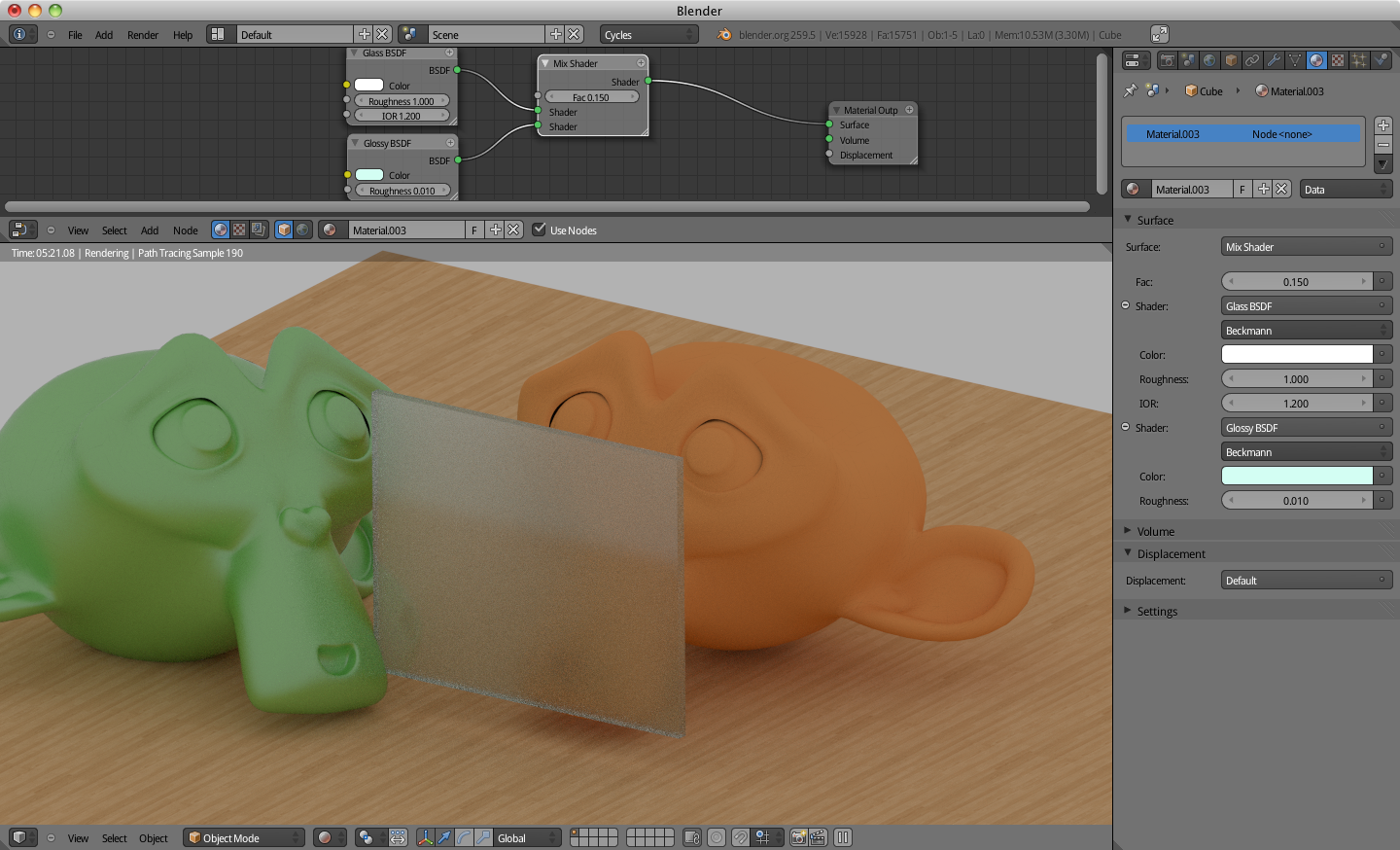Toggle fullscreen back-to-previous icon in top bar
Screen dimensions: 1400x850
tap(1160, 34)
